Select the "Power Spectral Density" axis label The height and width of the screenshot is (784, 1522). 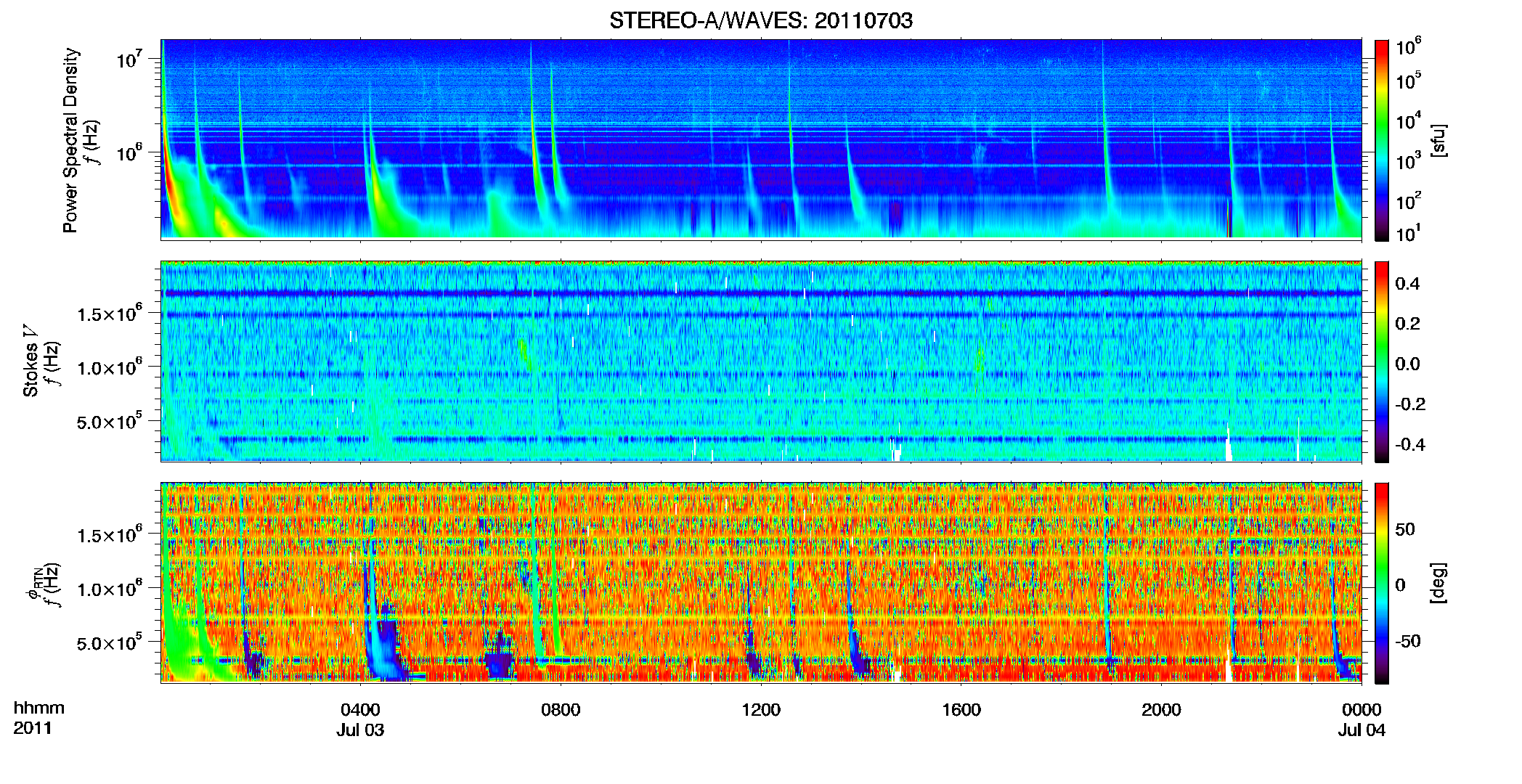(x=70, y=140)
